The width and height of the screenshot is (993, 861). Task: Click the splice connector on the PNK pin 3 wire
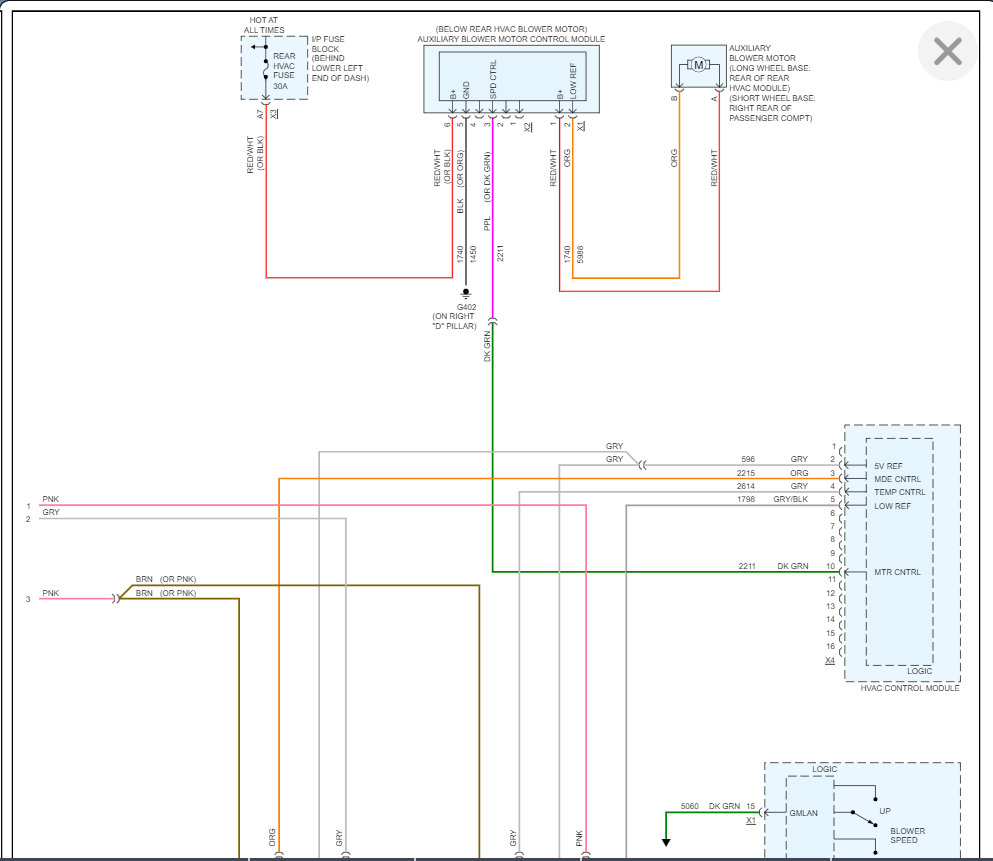(116, 599)
